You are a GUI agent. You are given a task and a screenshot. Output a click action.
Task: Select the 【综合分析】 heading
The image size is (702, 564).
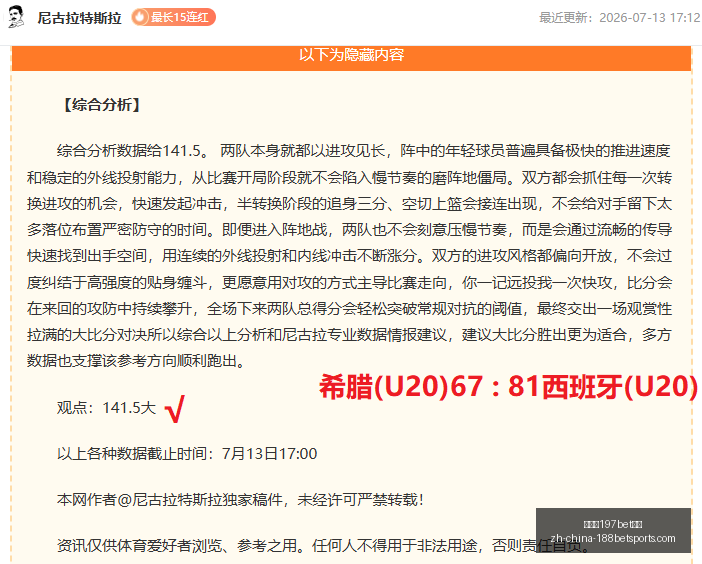coord(102,105)
